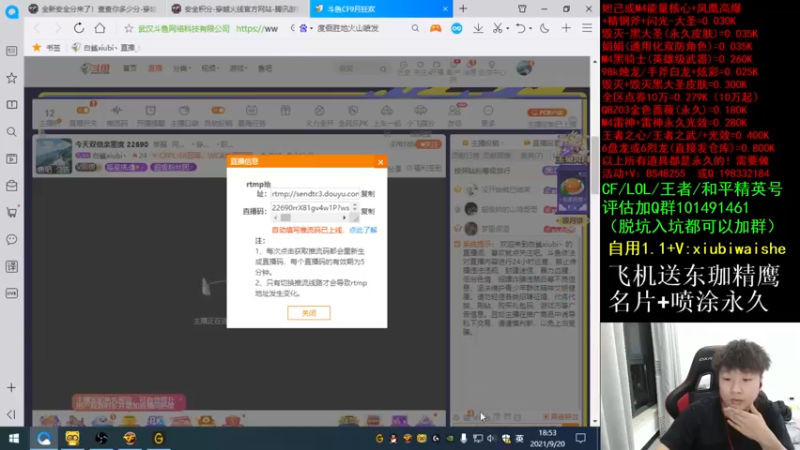Open the Windows notification center icon
800x450 pixels.
click(x=581, y=438)
